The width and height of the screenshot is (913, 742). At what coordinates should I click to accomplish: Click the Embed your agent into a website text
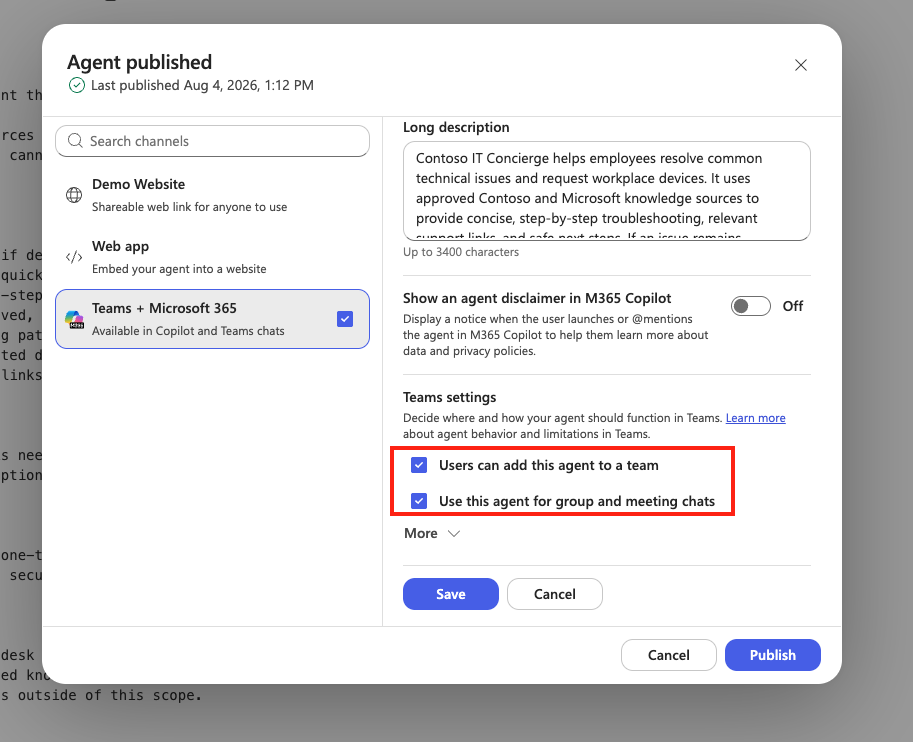tap(179, 269)
